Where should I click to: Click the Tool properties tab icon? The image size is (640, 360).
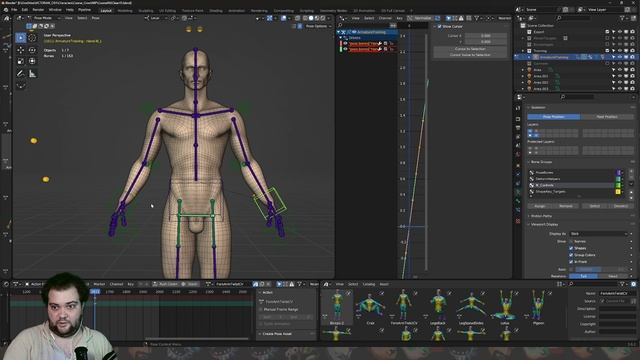(x=518, y=108)
